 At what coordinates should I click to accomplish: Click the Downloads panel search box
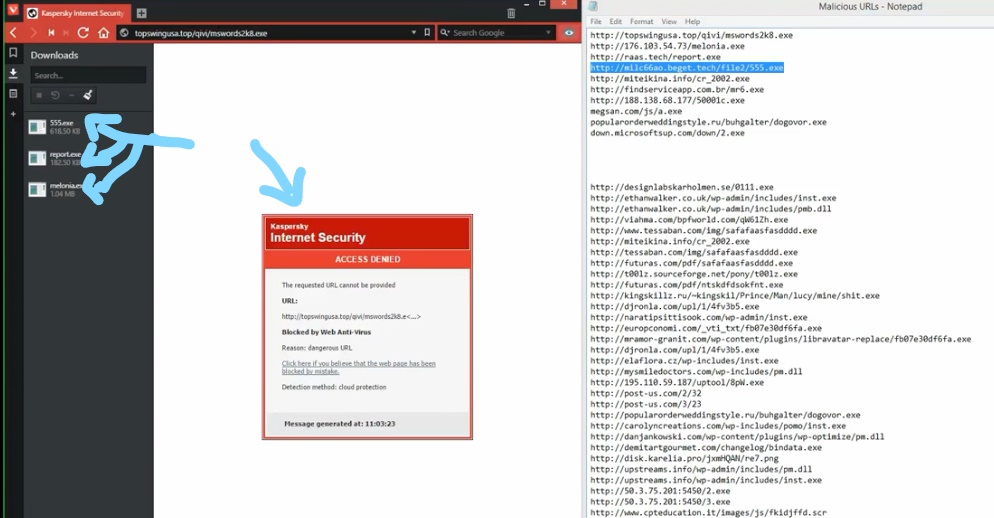(x=88, y=75)
